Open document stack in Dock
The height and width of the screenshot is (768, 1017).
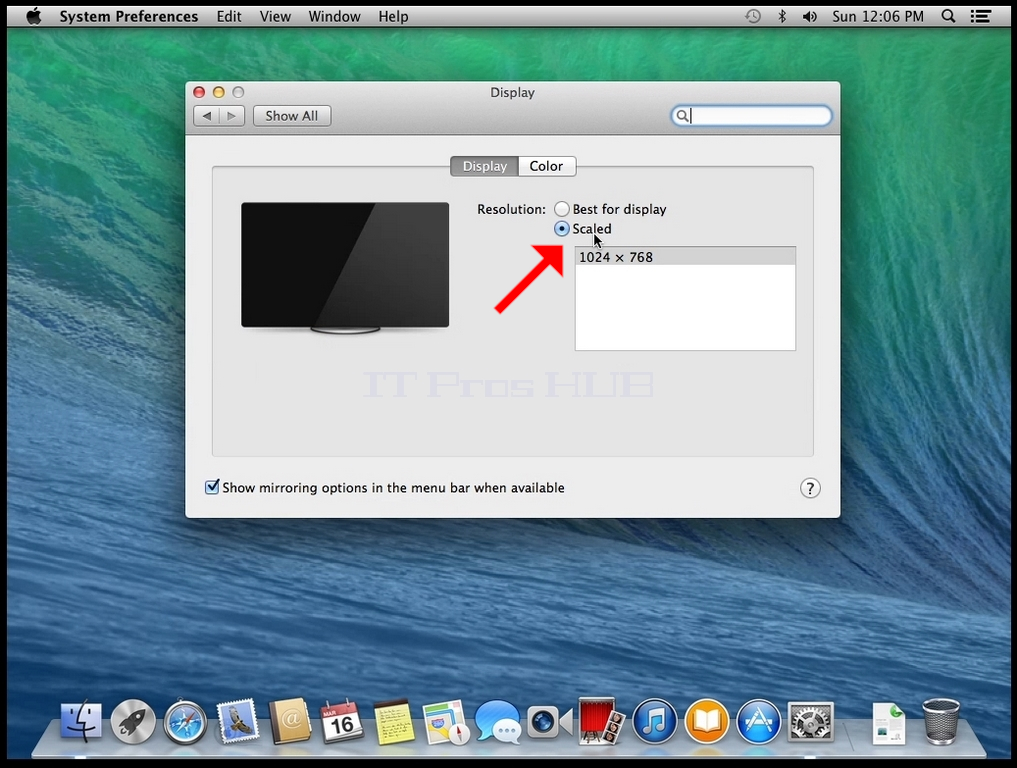[x=889, y=723]
